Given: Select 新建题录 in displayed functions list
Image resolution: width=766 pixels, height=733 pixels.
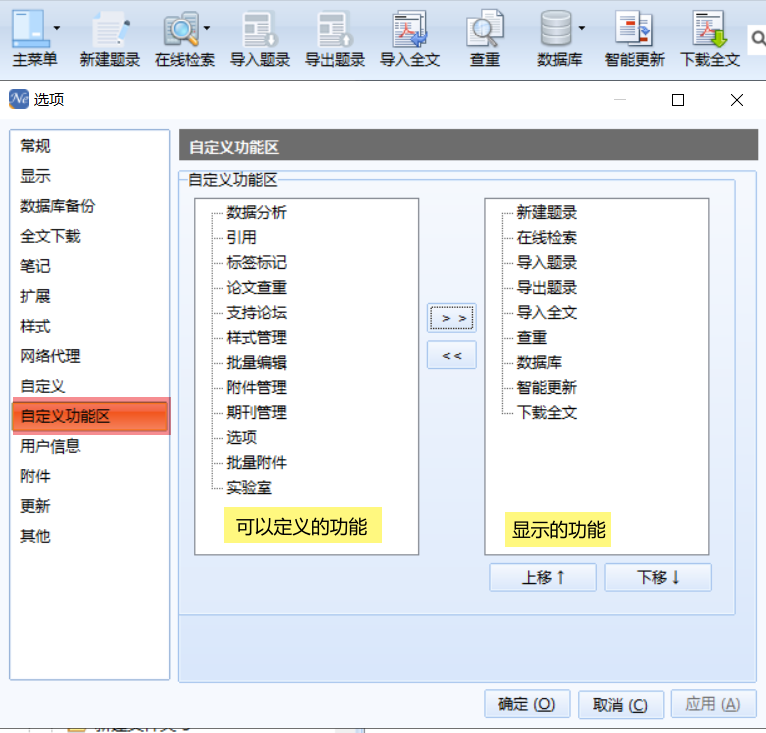Looking at the screenshot, I should point(547,213).
